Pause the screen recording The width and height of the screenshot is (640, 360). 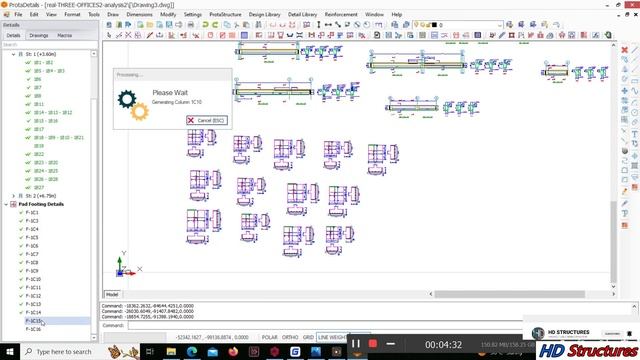coord(356,344)
